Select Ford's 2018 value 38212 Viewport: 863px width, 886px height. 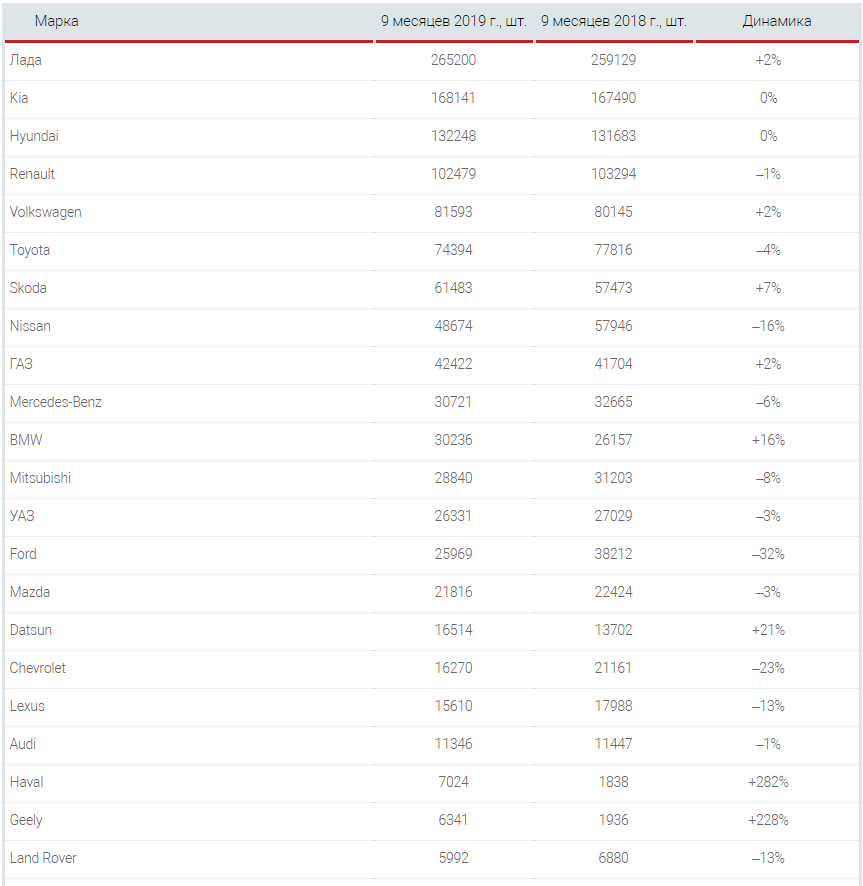pos(614,554)
